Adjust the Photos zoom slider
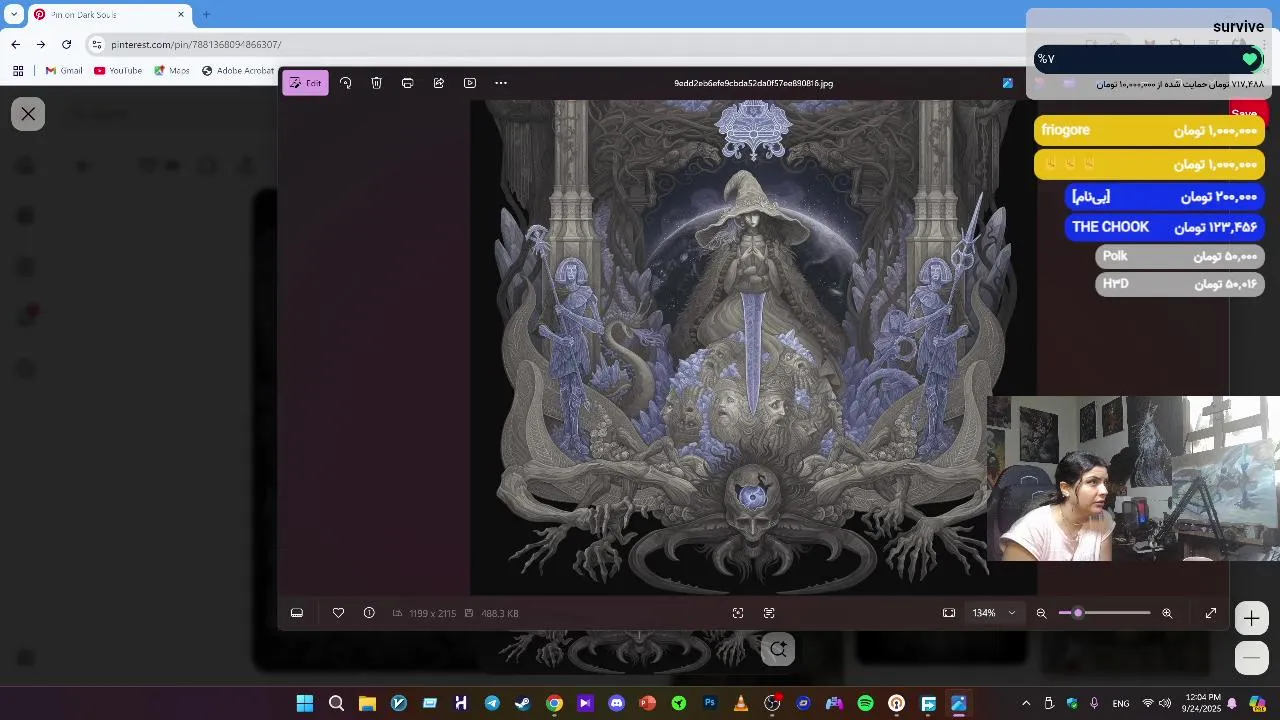Screen dimensions: 1280x720 click(x=1104, y=613)
